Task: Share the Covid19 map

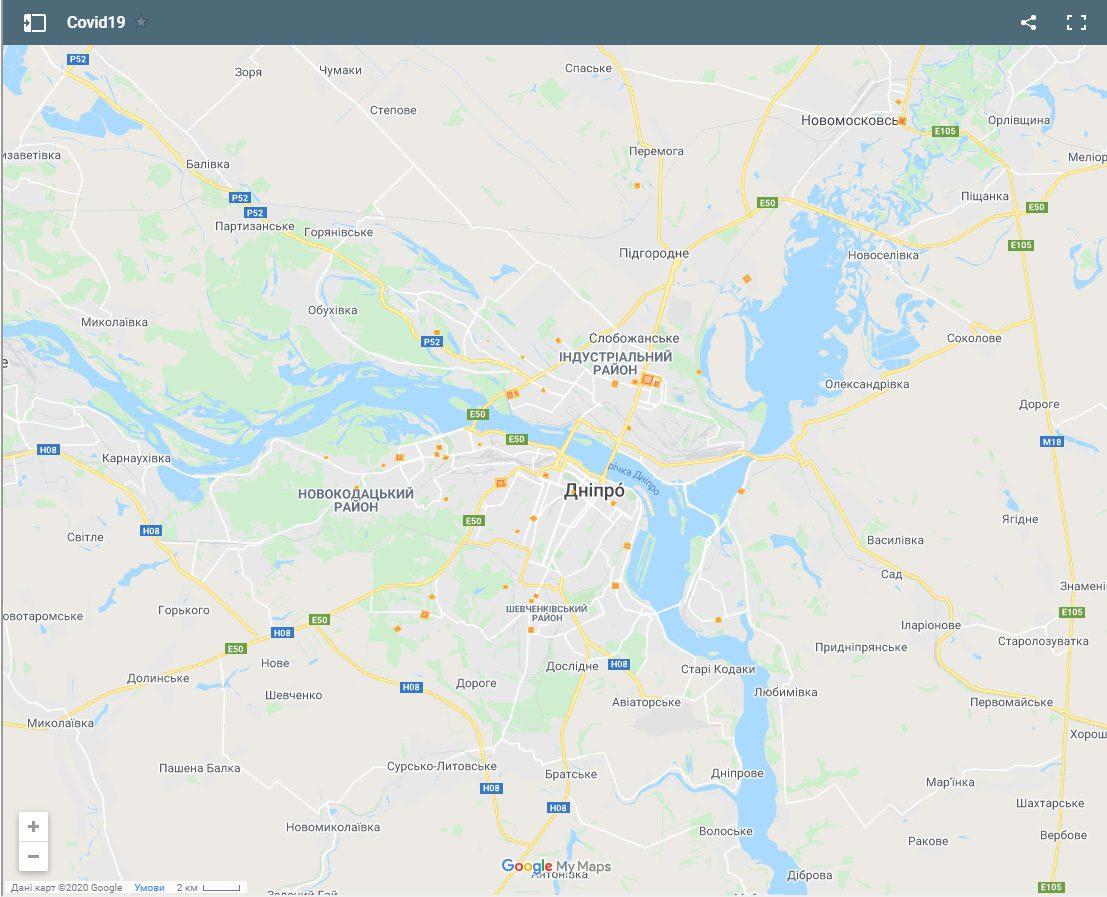Action: 1029,23
